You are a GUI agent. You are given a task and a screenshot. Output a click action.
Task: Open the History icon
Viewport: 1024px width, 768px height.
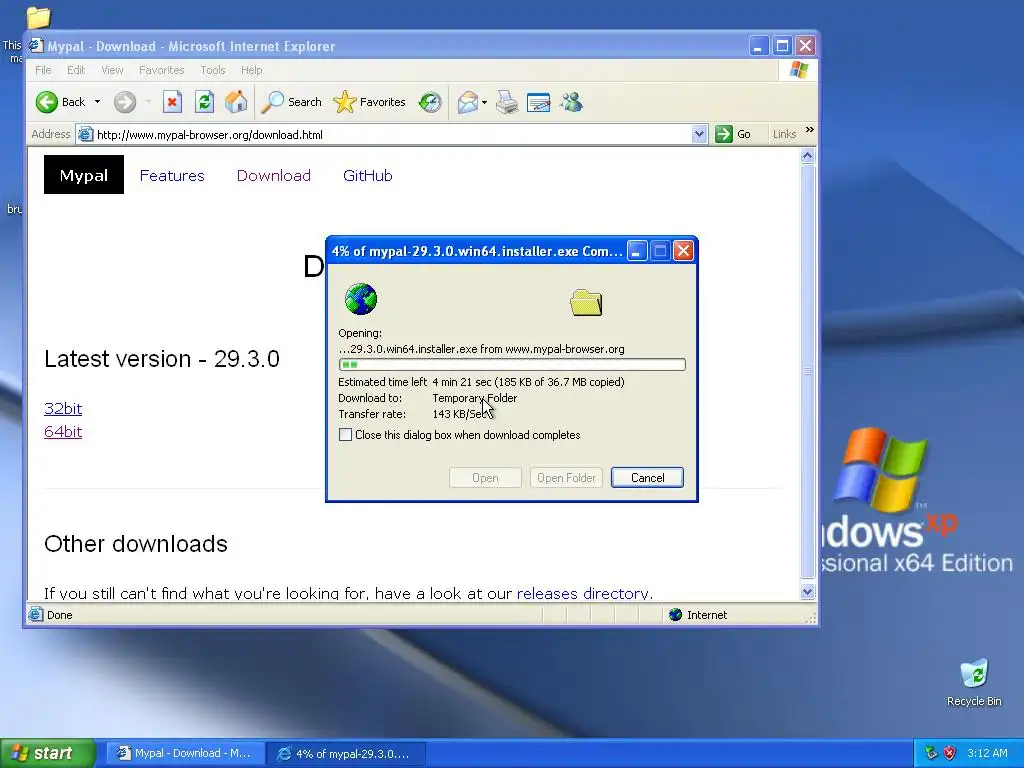430,102
